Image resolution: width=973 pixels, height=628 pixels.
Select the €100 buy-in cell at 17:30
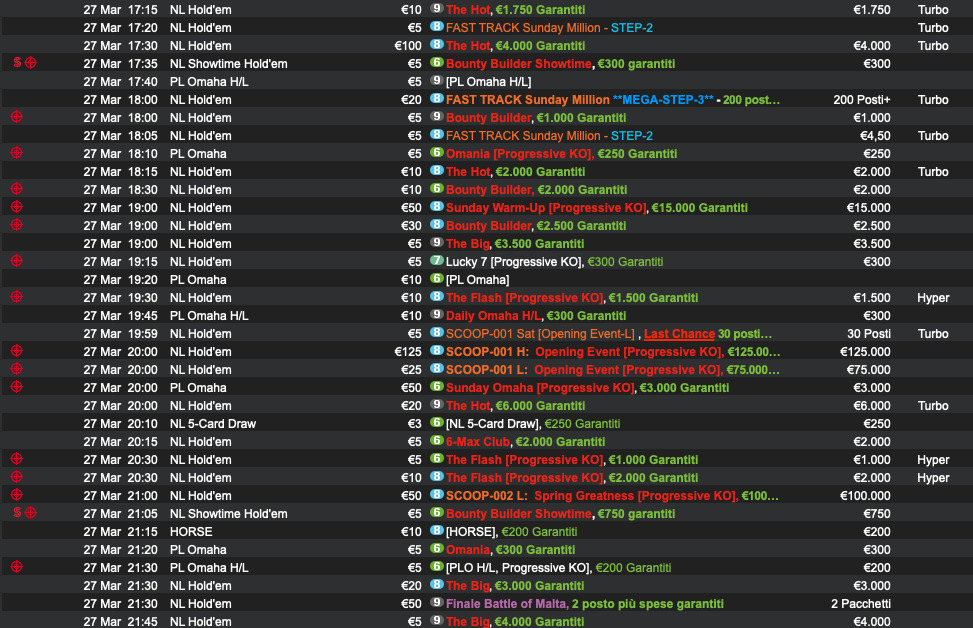pyautogui.click(x=408, y=46)
